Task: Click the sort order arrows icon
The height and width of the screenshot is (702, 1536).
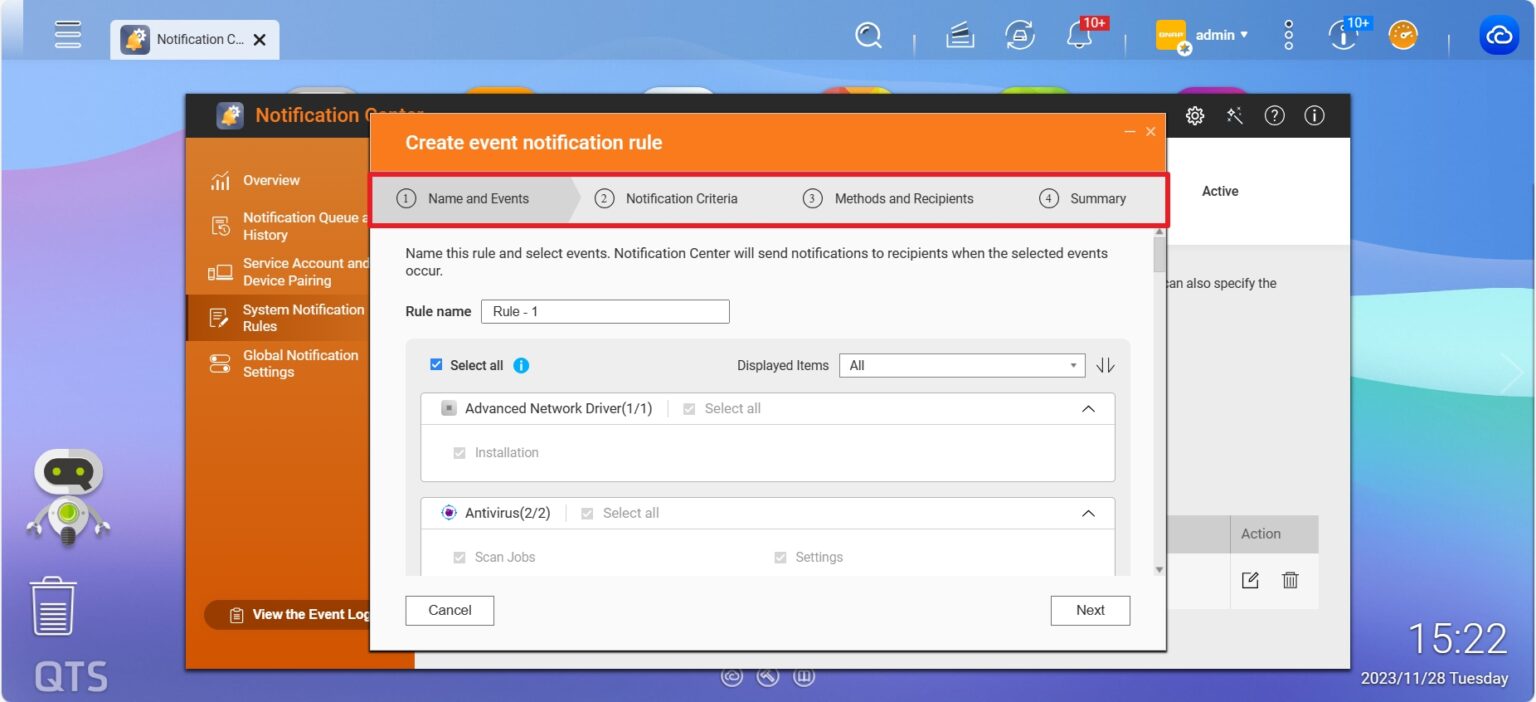Action: [1105, 366]
